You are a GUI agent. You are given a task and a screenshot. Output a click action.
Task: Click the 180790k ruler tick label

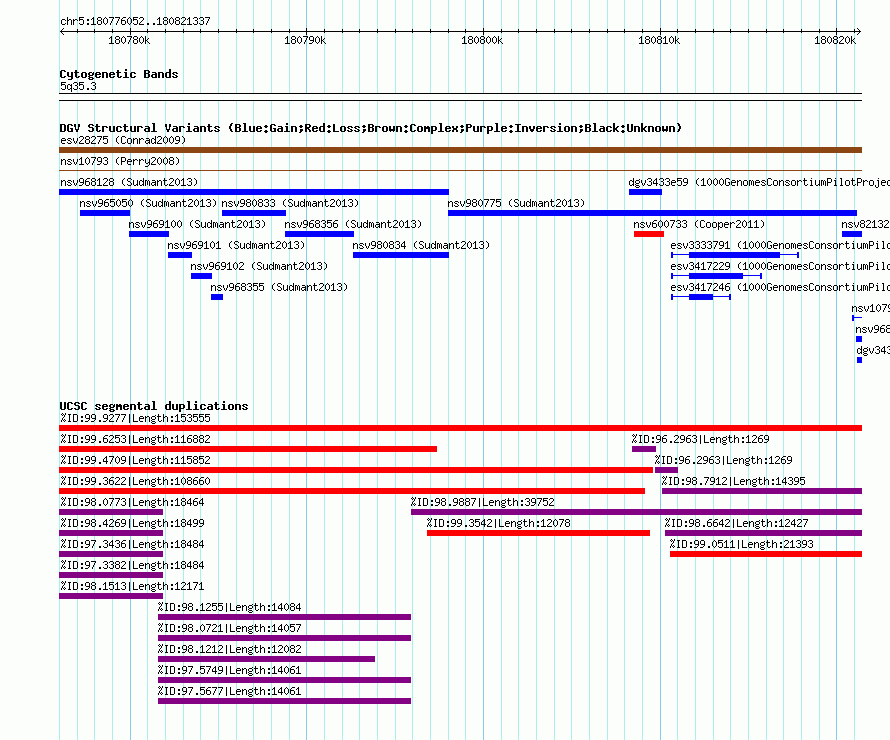[305, 40]
